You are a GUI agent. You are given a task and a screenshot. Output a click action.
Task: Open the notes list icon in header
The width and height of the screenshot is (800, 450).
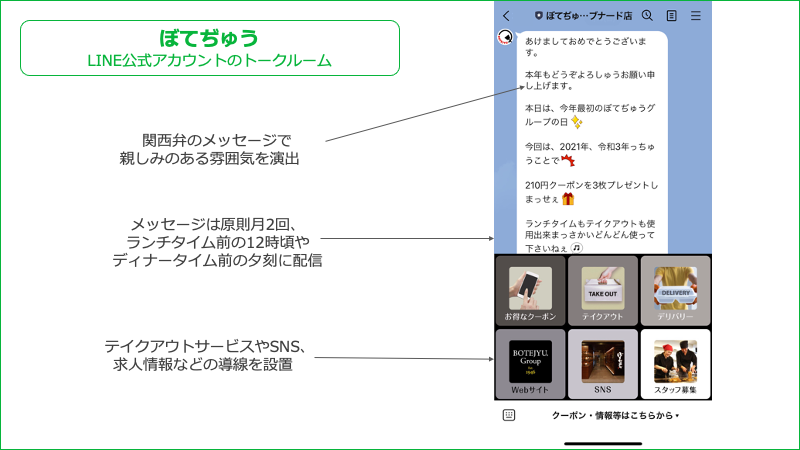coord(671,16)
